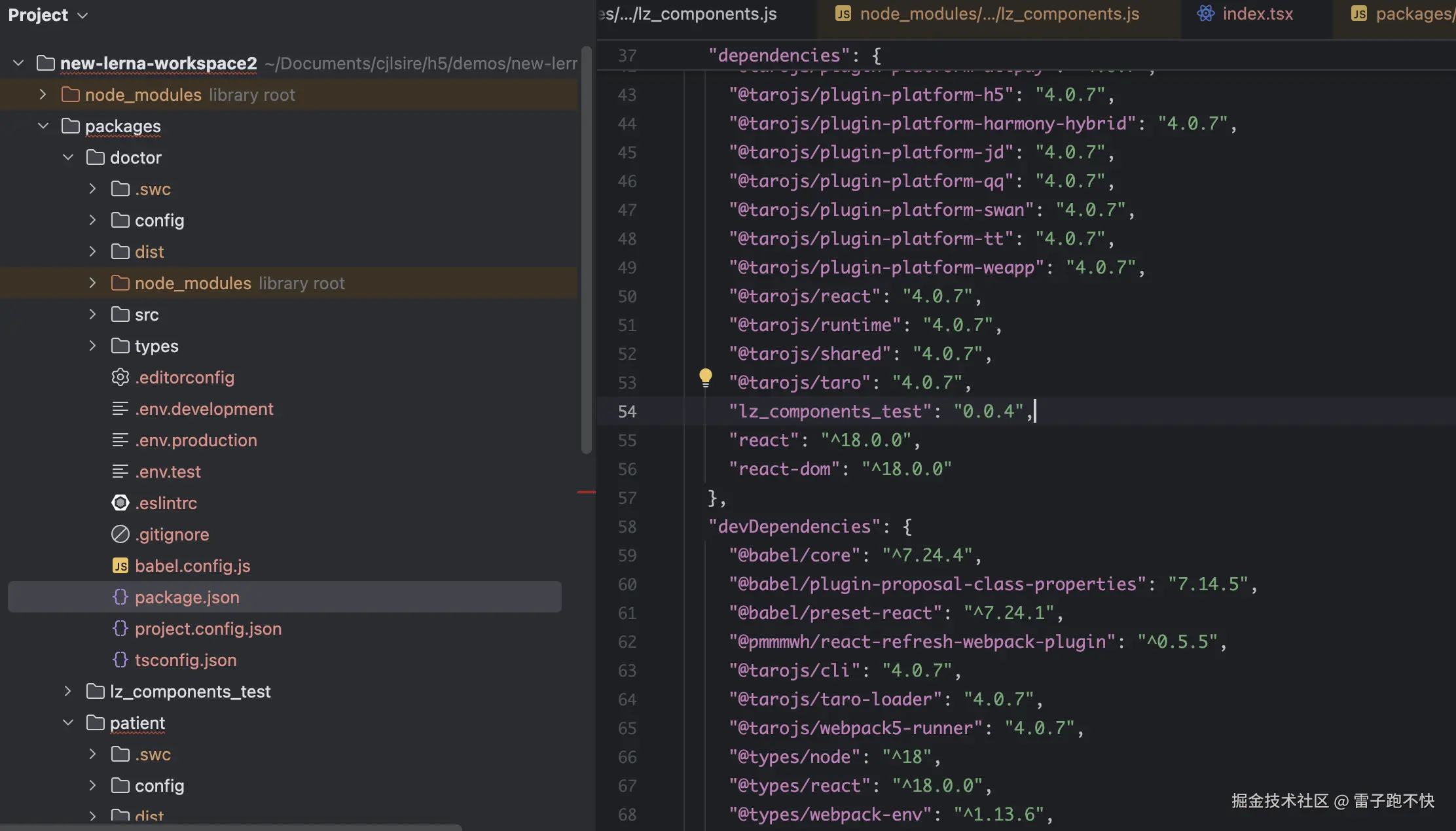Click the project tree vertical scrollbar
The image size is (1456, 831).
(x=586, y=249)
